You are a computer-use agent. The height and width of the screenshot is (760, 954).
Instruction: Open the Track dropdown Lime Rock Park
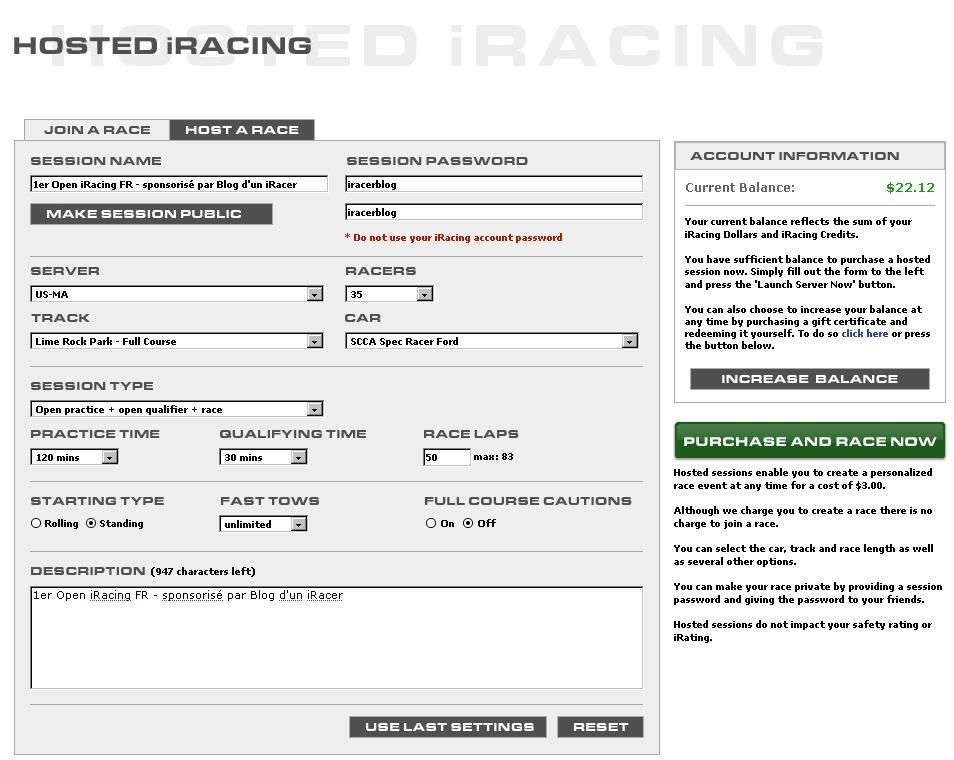tap(176, 341)
